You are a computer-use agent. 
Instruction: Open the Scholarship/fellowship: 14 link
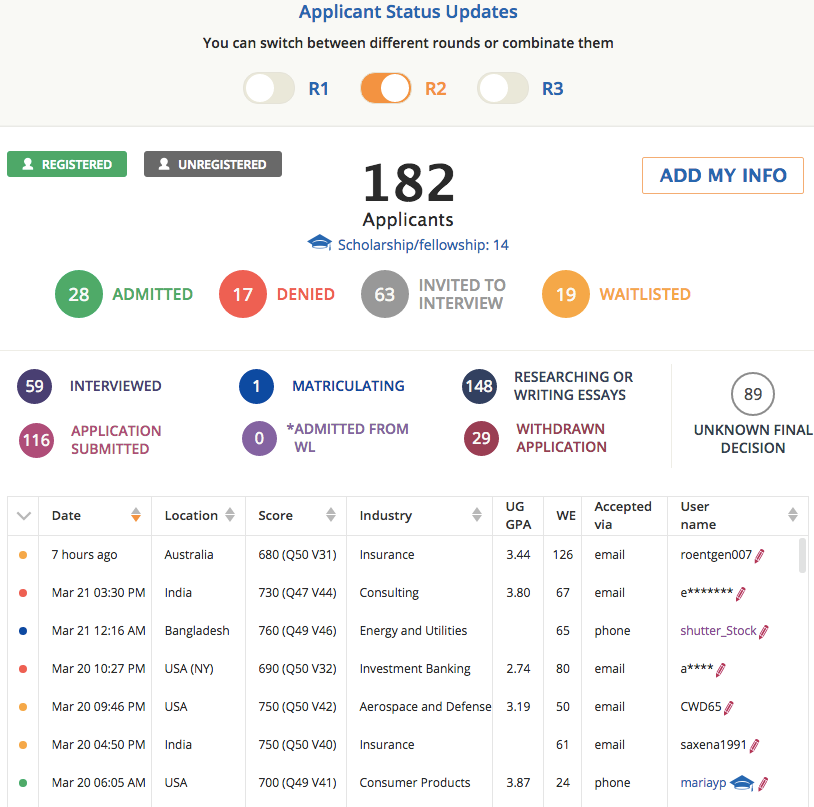tap(422, 245)
